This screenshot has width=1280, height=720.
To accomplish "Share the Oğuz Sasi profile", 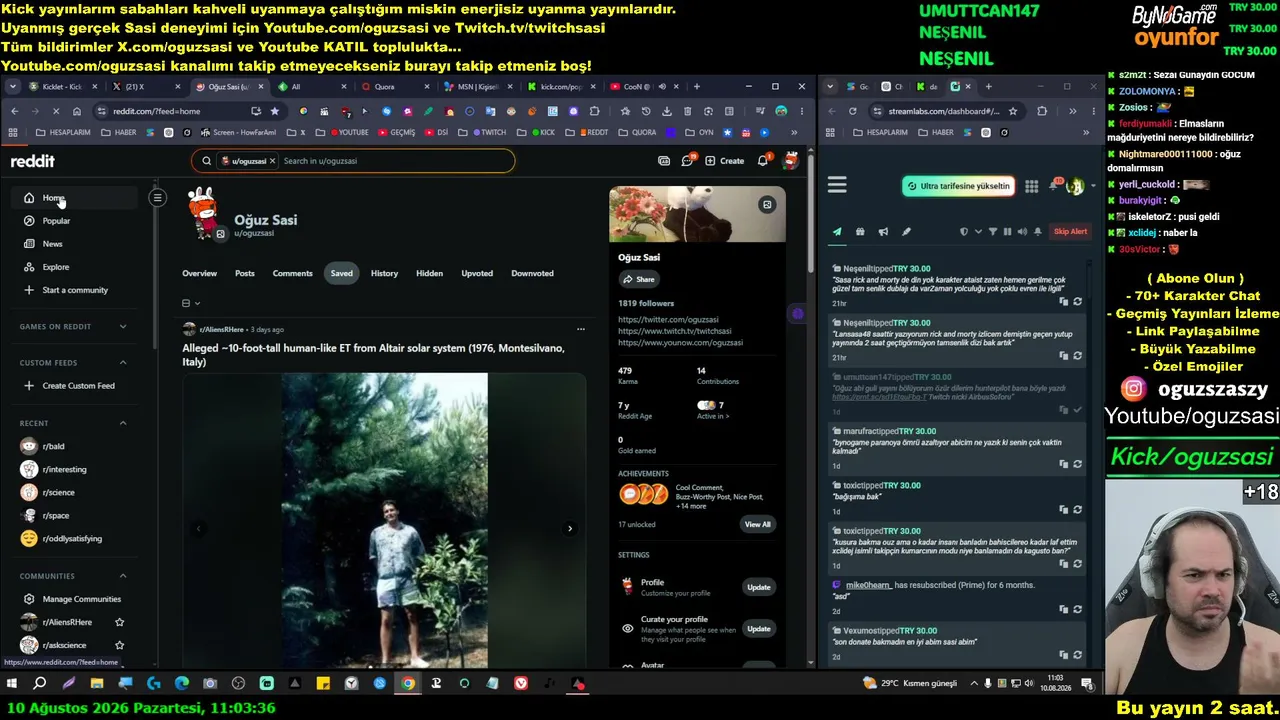I will (638, 279).
